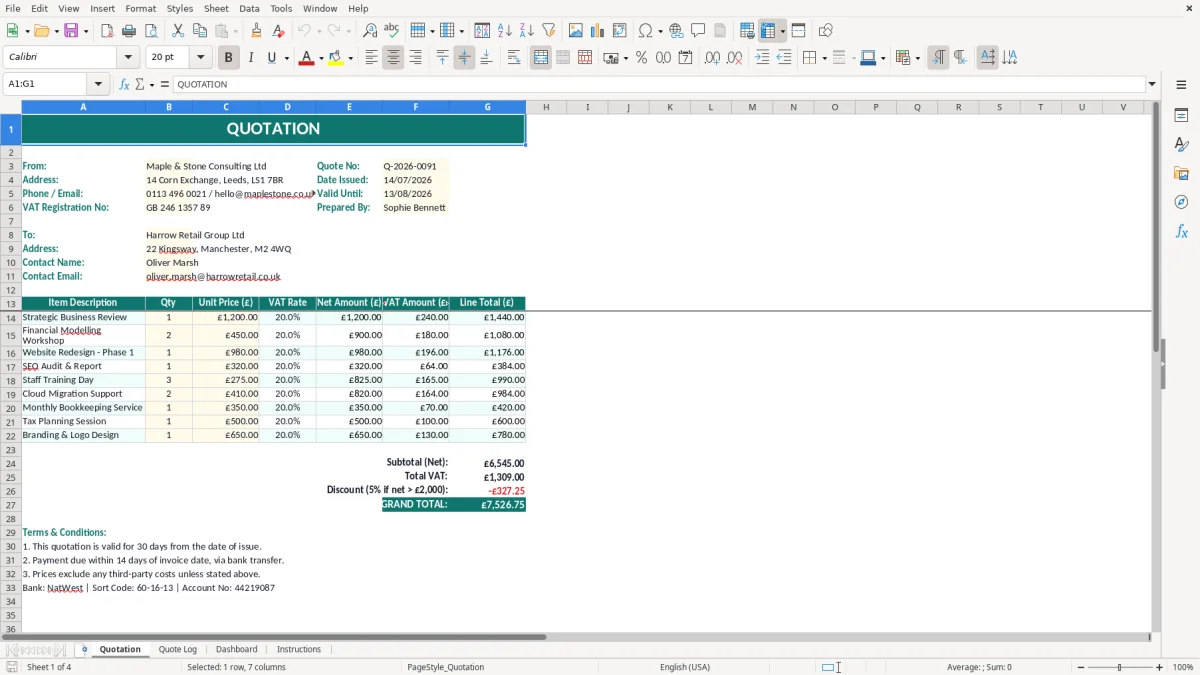Click the formula equals sign button
Screen dimensions: 1200x675
pyautogui.click(x=165, y=85)
